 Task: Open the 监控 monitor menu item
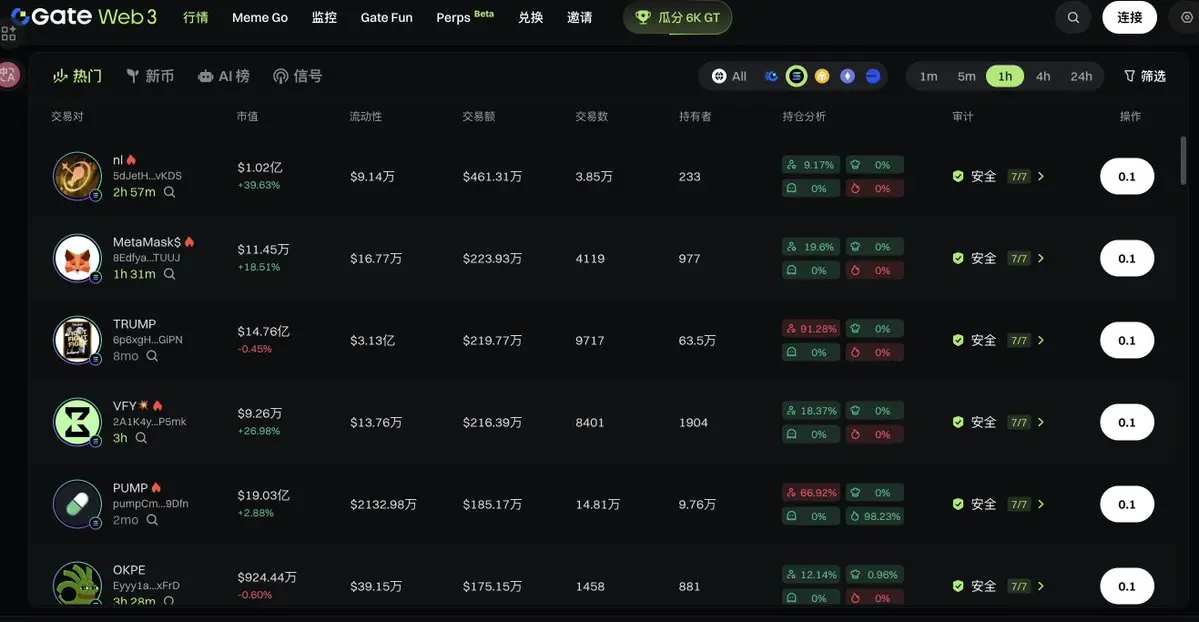(324, 17)
